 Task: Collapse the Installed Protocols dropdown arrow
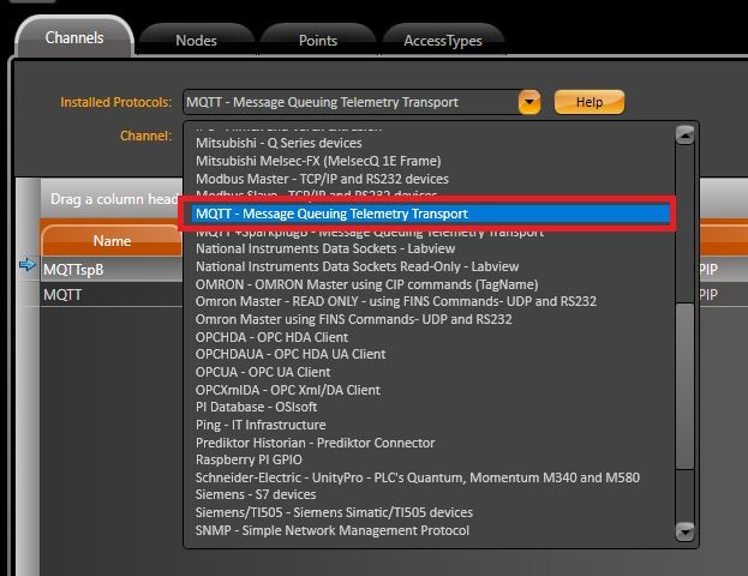pyautogui.click(x=529, y=102)
